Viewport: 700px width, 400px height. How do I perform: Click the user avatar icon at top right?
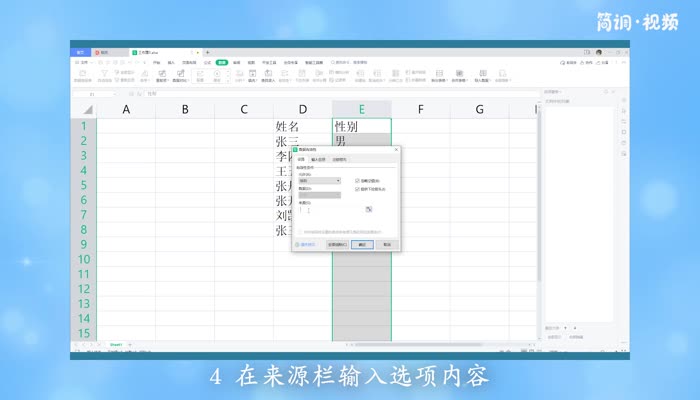pyautogui.click(x=599, y=52)
